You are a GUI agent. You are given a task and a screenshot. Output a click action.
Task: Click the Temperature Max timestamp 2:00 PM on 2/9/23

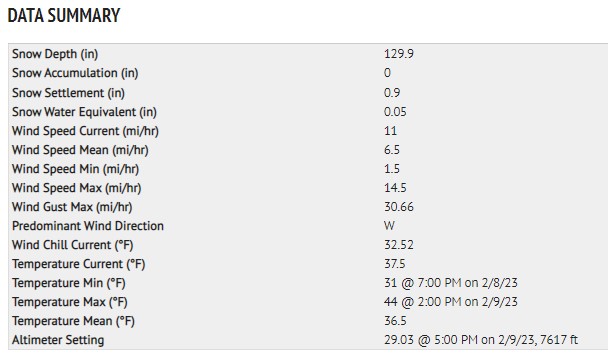[x=467, y=302]
